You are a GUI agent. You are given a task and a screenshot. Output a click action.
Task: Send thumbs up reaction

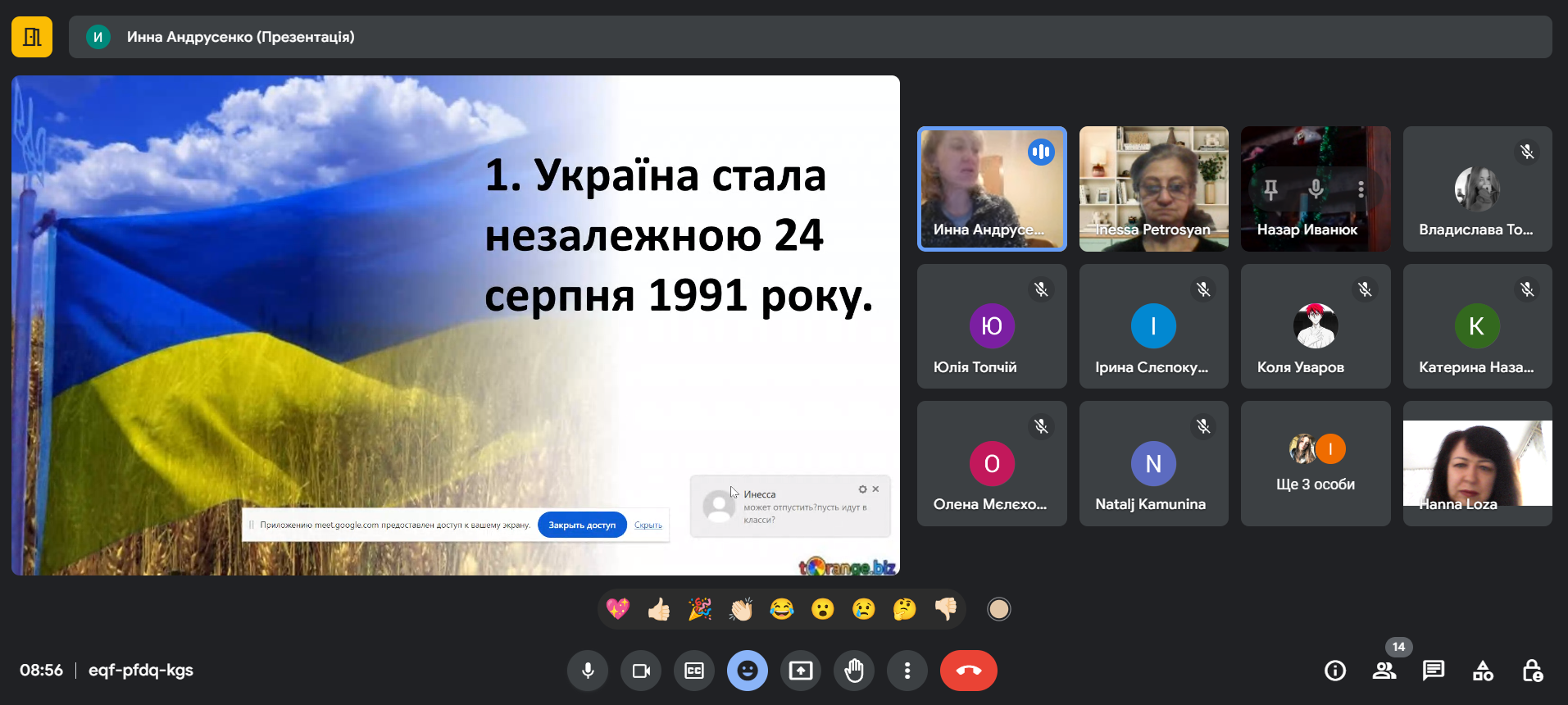(x=659, y=609)
